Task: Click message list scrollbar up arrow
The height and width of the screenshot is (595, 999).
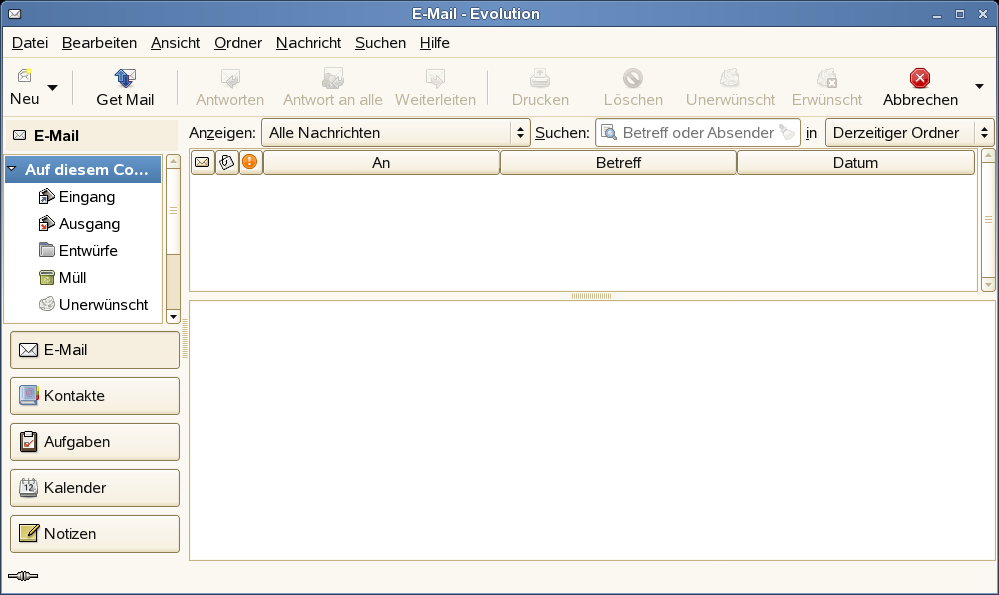Action: point(988,155)
